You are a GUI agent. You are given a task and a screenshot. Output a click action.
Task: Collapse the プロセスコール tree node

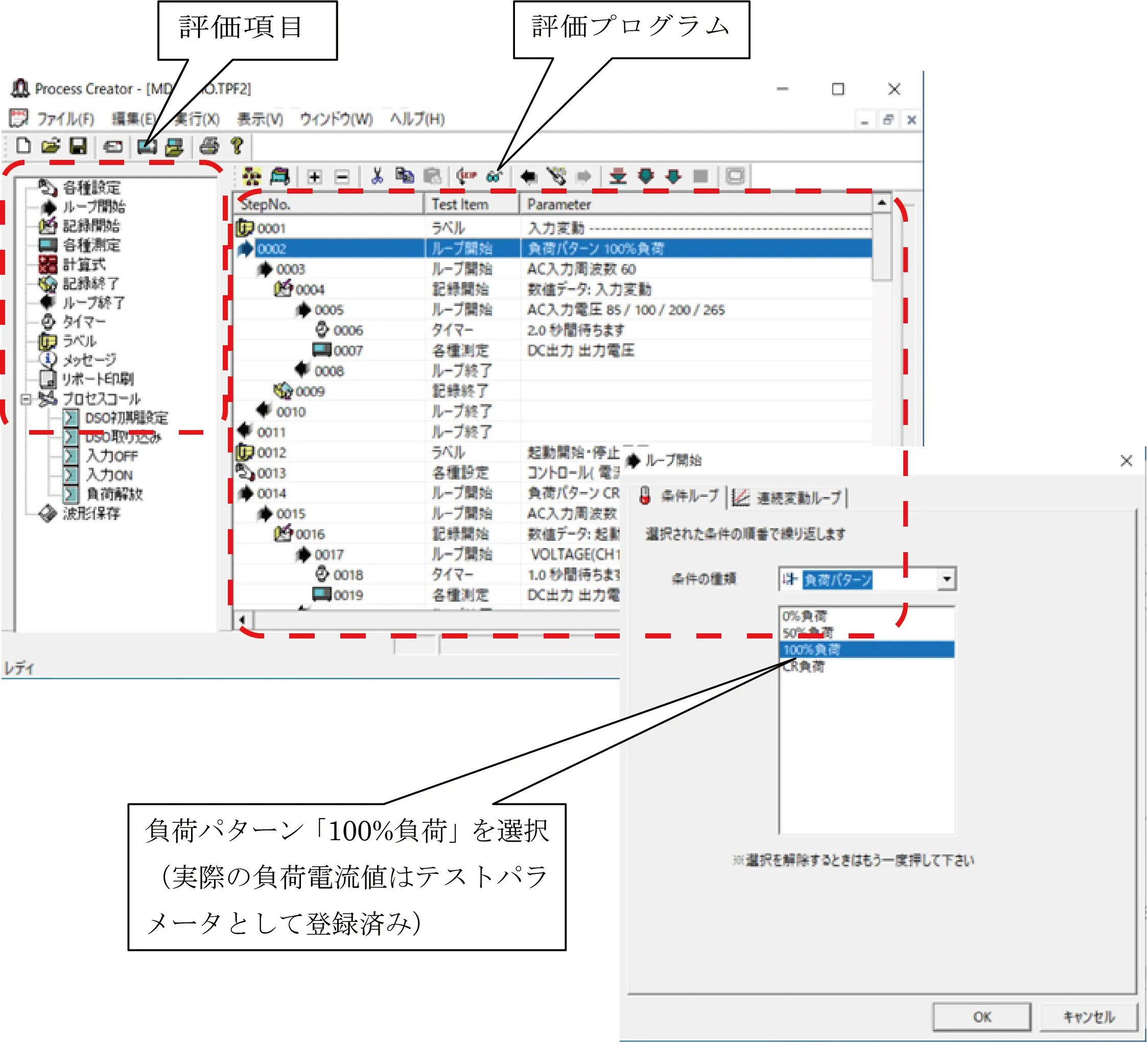25,399
